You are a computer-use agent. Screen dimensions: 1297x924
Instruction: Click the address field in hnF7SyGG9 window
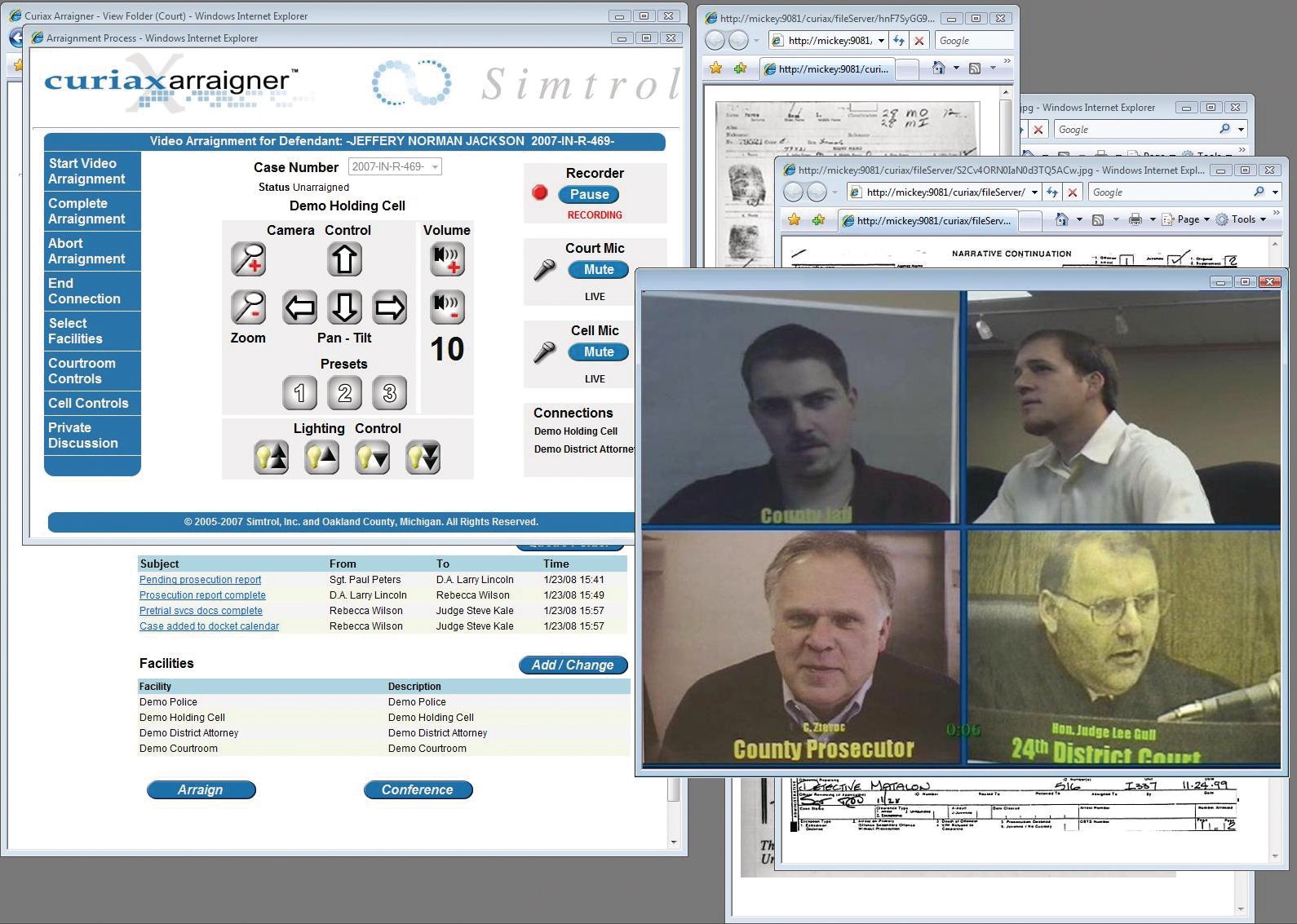[829, 41]
